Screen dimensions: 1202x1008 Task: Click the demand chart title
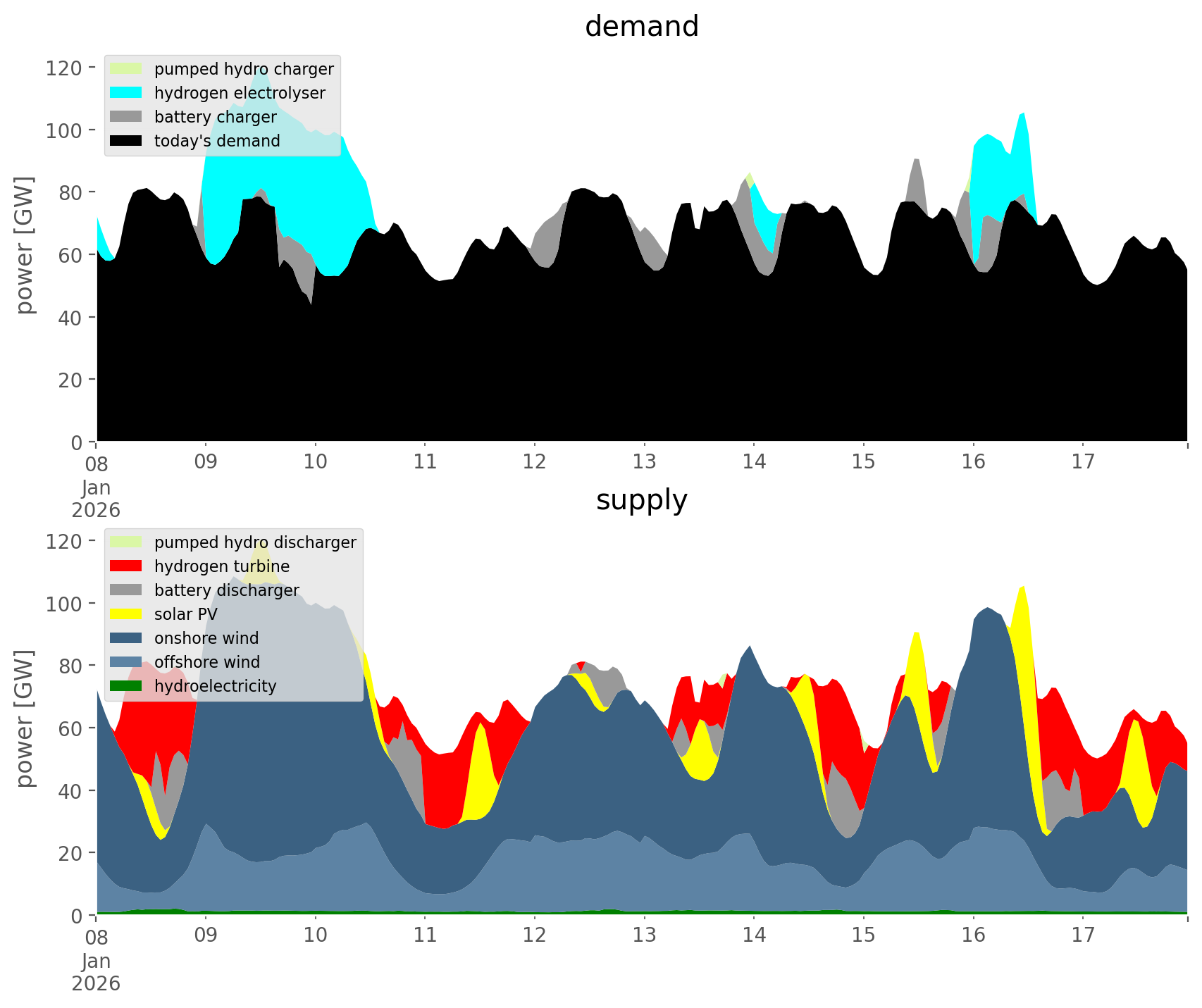point(641,27)
